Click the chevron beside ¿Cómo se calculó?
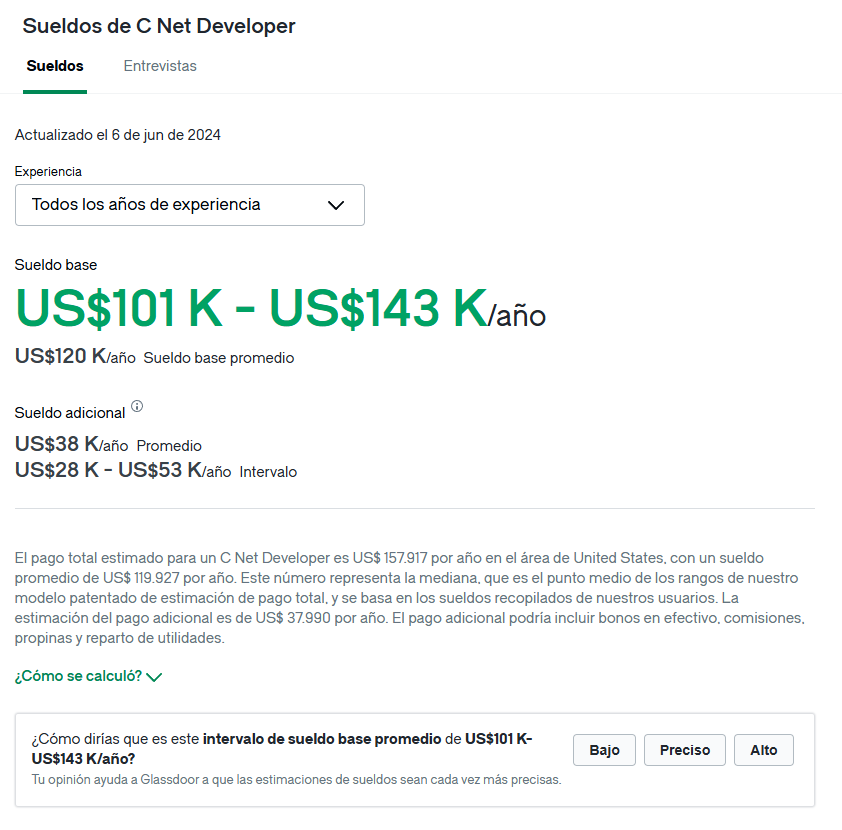Screen dimensions: 842x830 coord(154,677)
